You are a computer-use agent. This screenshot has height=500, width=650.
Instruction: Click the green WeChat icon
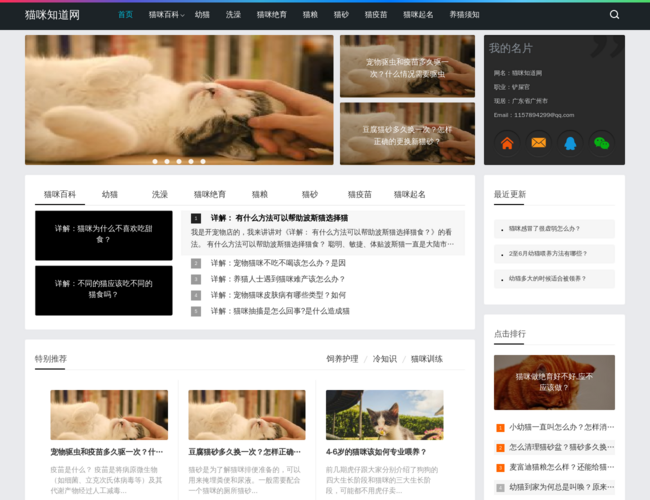tap(601, 143)
